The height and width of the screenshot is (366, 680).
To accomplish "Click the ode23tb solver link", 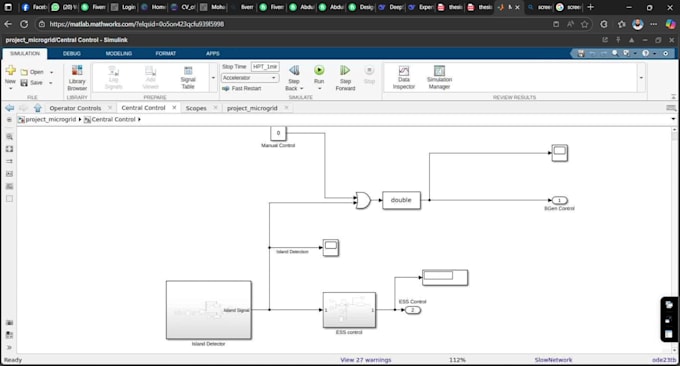I will pyautogui.click(x=664, y=359).
